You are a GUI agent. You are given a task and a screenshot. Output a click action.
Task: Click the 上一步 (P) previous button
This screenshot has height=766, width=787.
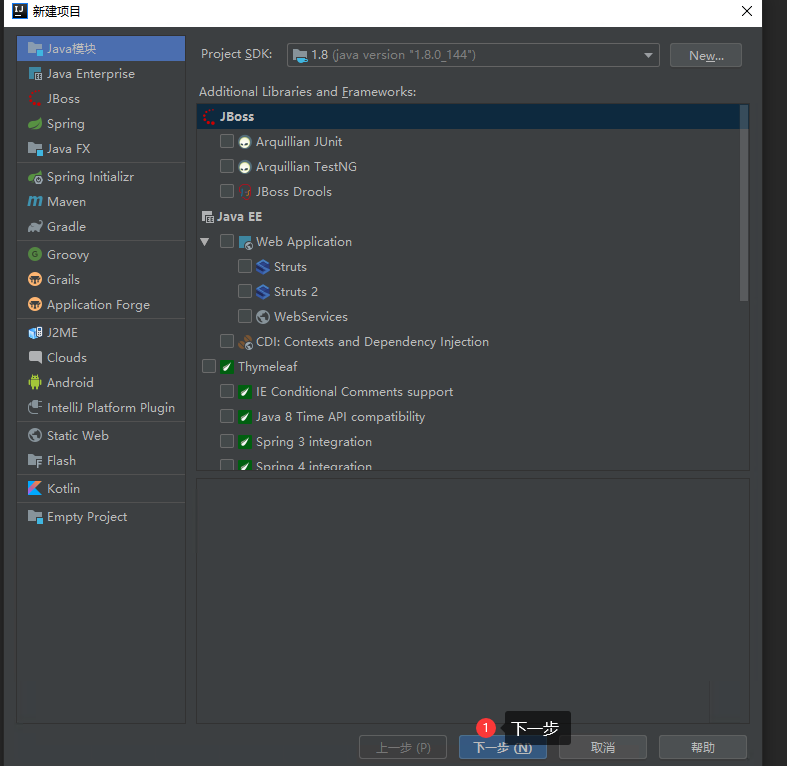[403, 747]
